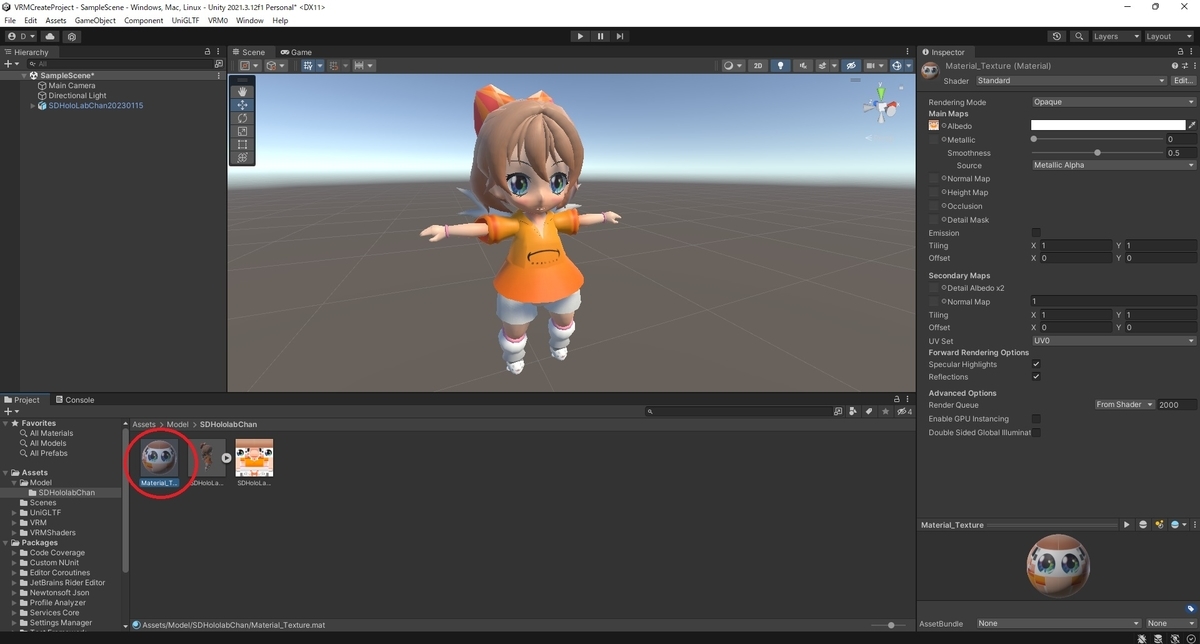The width and height of the screenshot is (1200, 644).
Task: Toggle 2D view mode in Scene
Action: click(758, 65)
